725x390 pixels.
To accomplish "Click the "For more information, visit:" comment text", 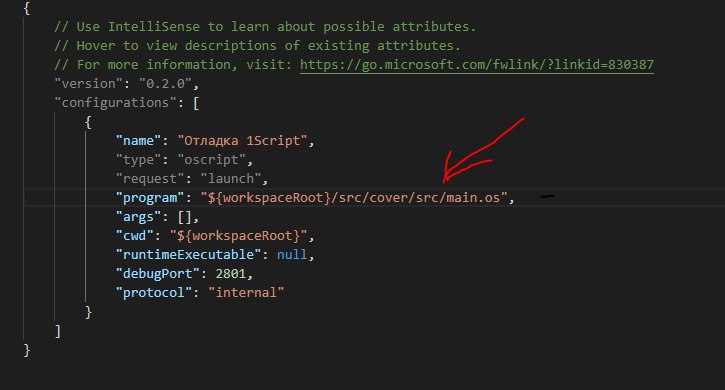I will pyautogui.click(x=173, y=64).
